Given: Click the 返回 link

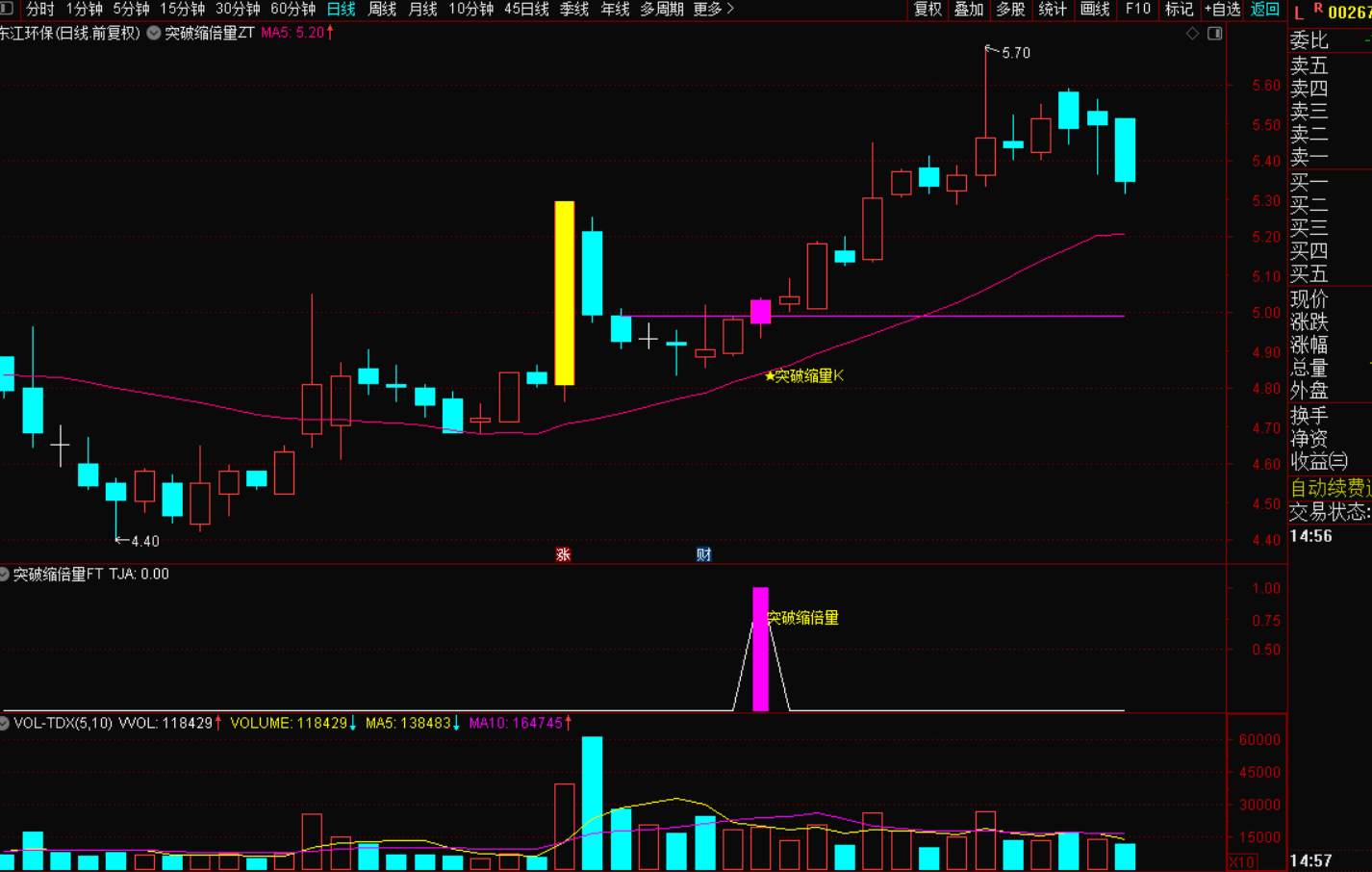Looking at the screenshot, I should coord(1264,9).
